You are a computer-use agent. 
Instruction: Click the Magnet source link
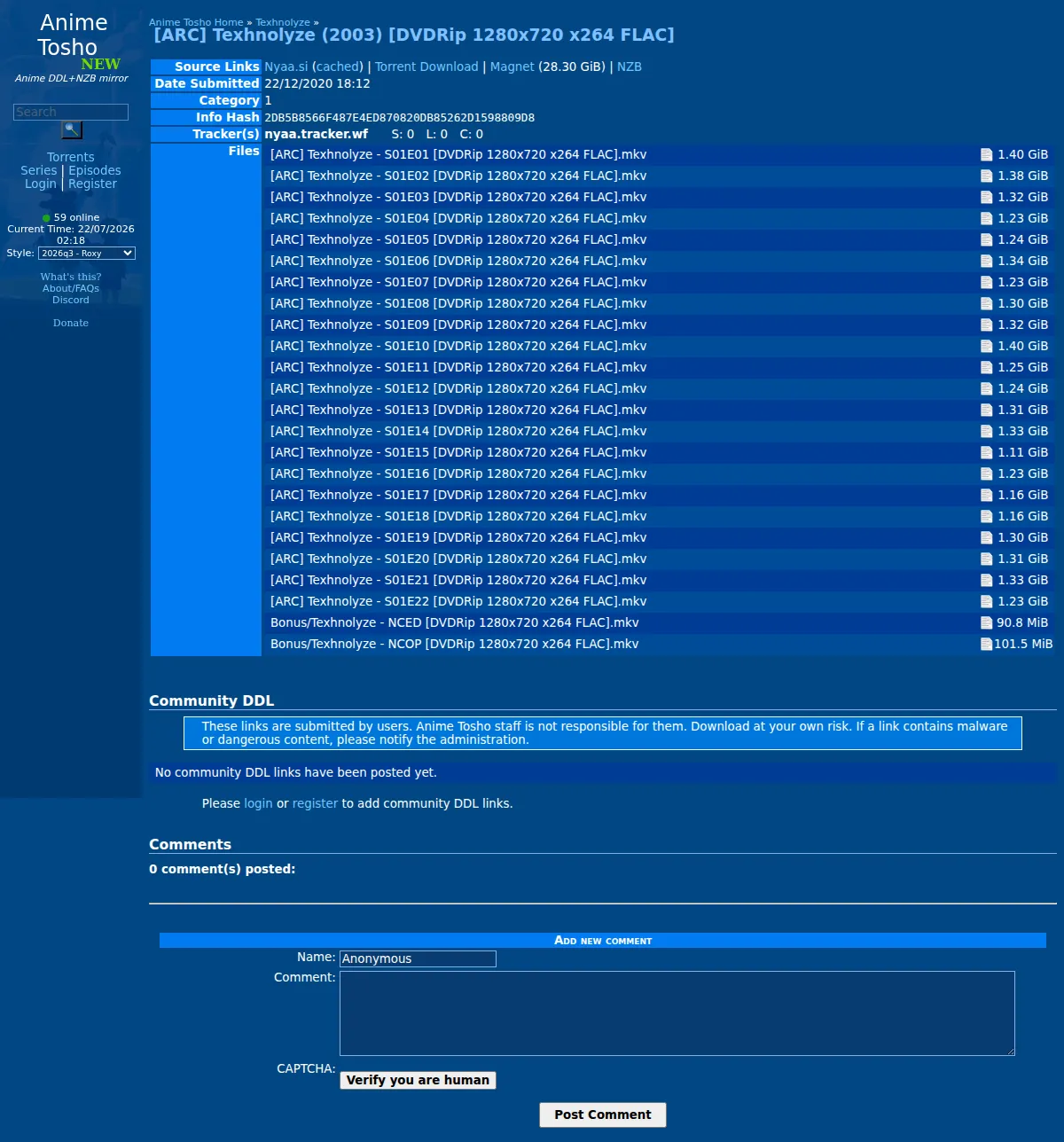(x=512, y=66)
